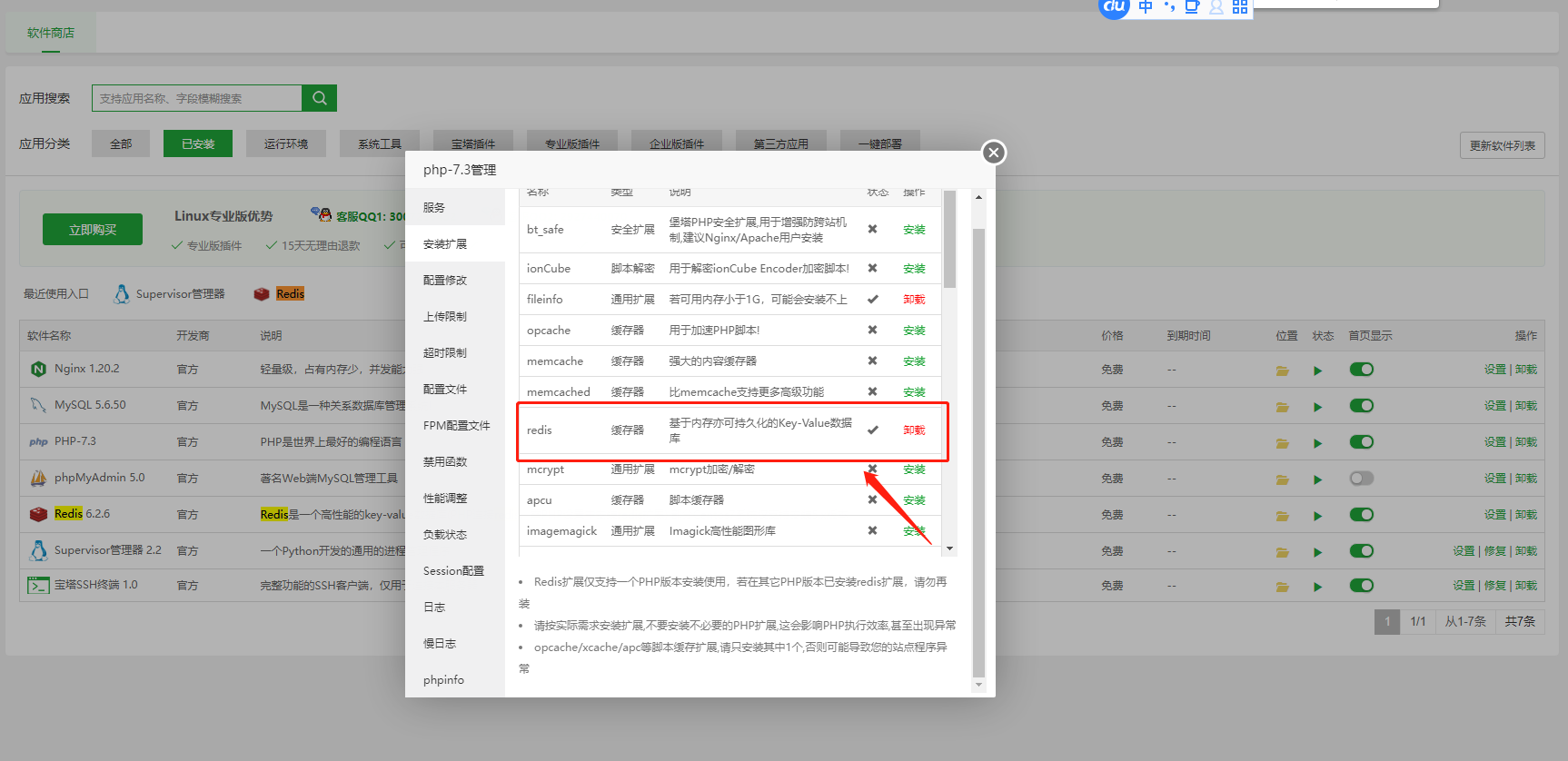
Task: Click the 宝塔SSH终端 status play icon
Action: [1318, 587]
